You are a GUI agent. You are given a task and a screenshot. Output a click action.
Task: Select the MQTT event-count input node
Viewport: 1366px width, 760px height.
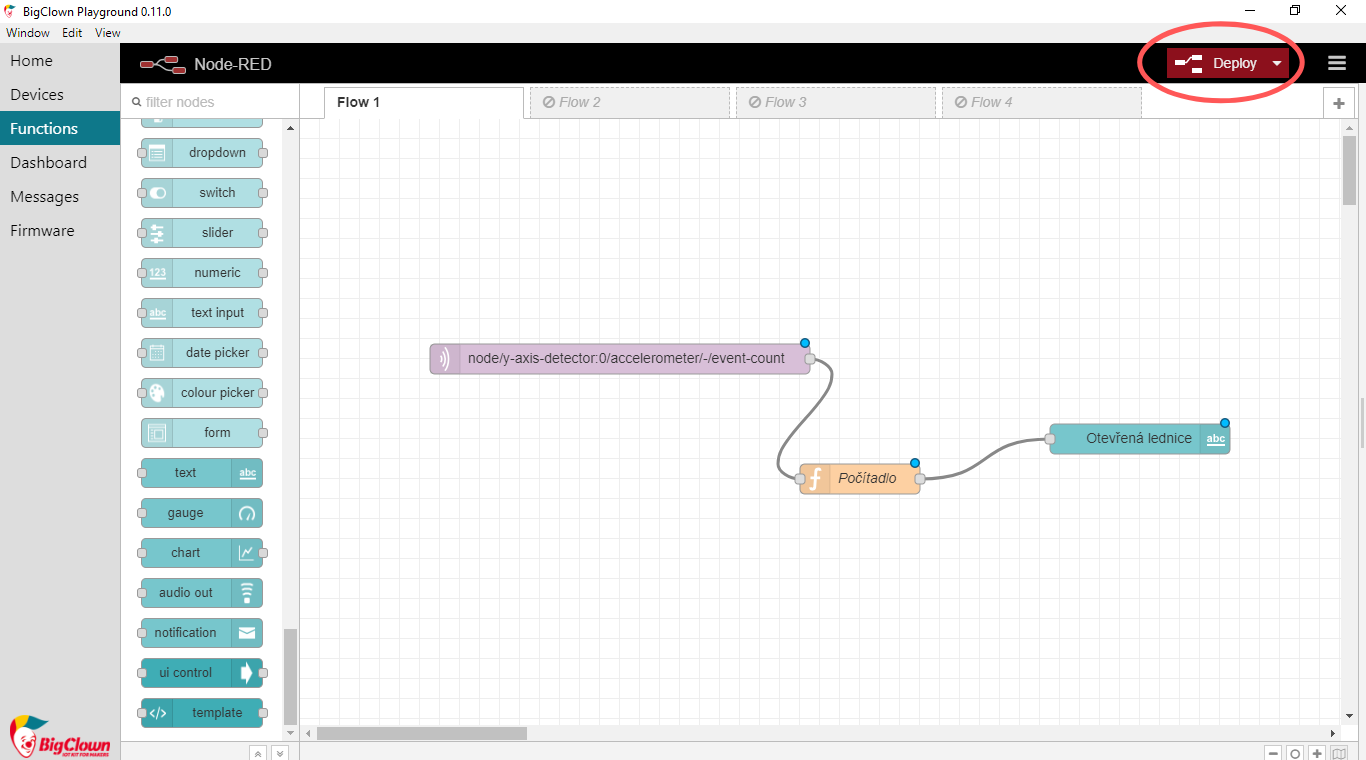coord(620,359)
